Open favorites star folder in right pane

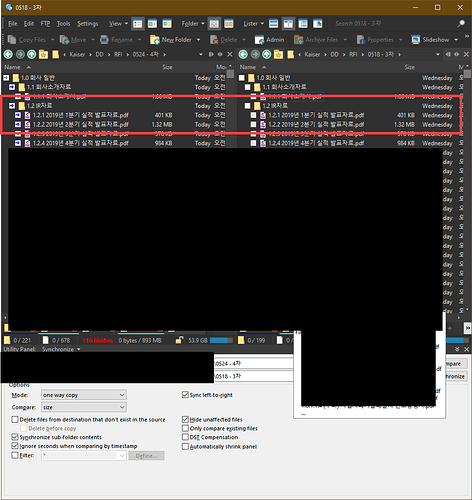(278, 54)
